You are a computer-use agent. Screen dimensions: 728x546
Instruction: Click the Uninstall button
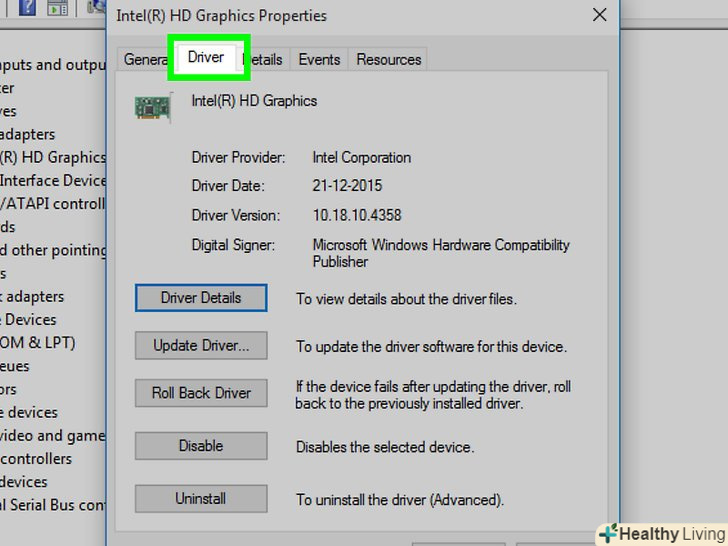[x=201, y=499]
